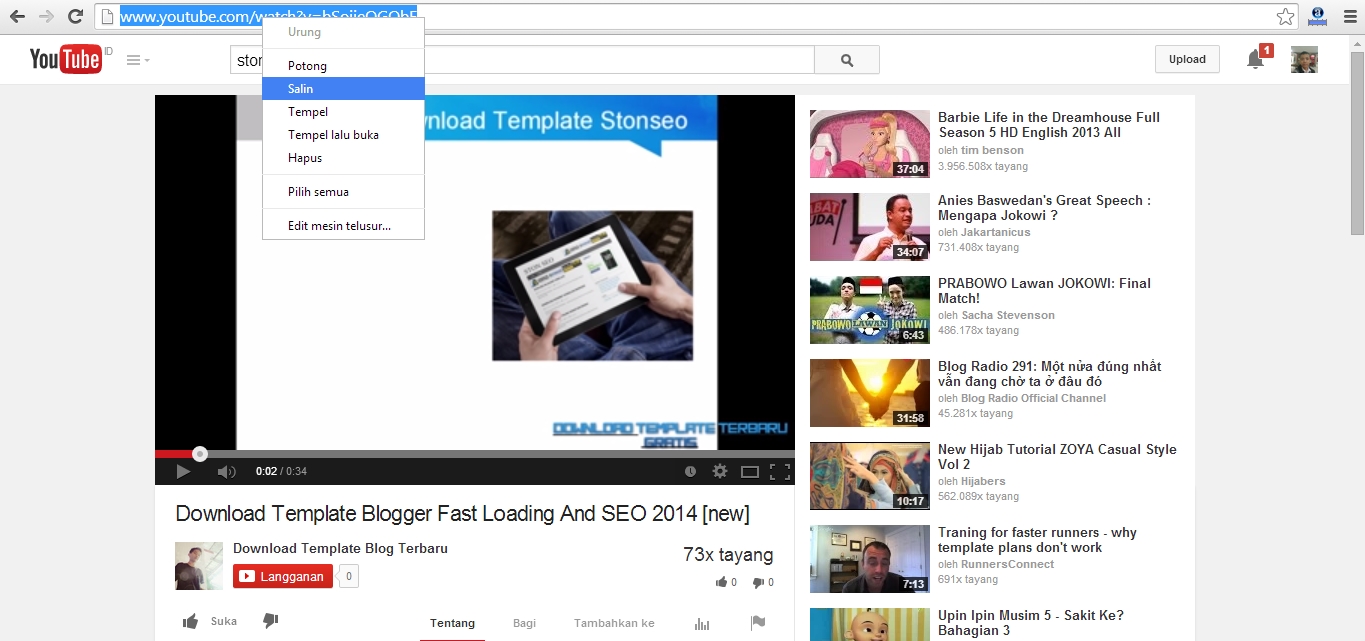Switch to the Tentang tab
This screenshot has height=641, width=1365.
pos(452,623)
